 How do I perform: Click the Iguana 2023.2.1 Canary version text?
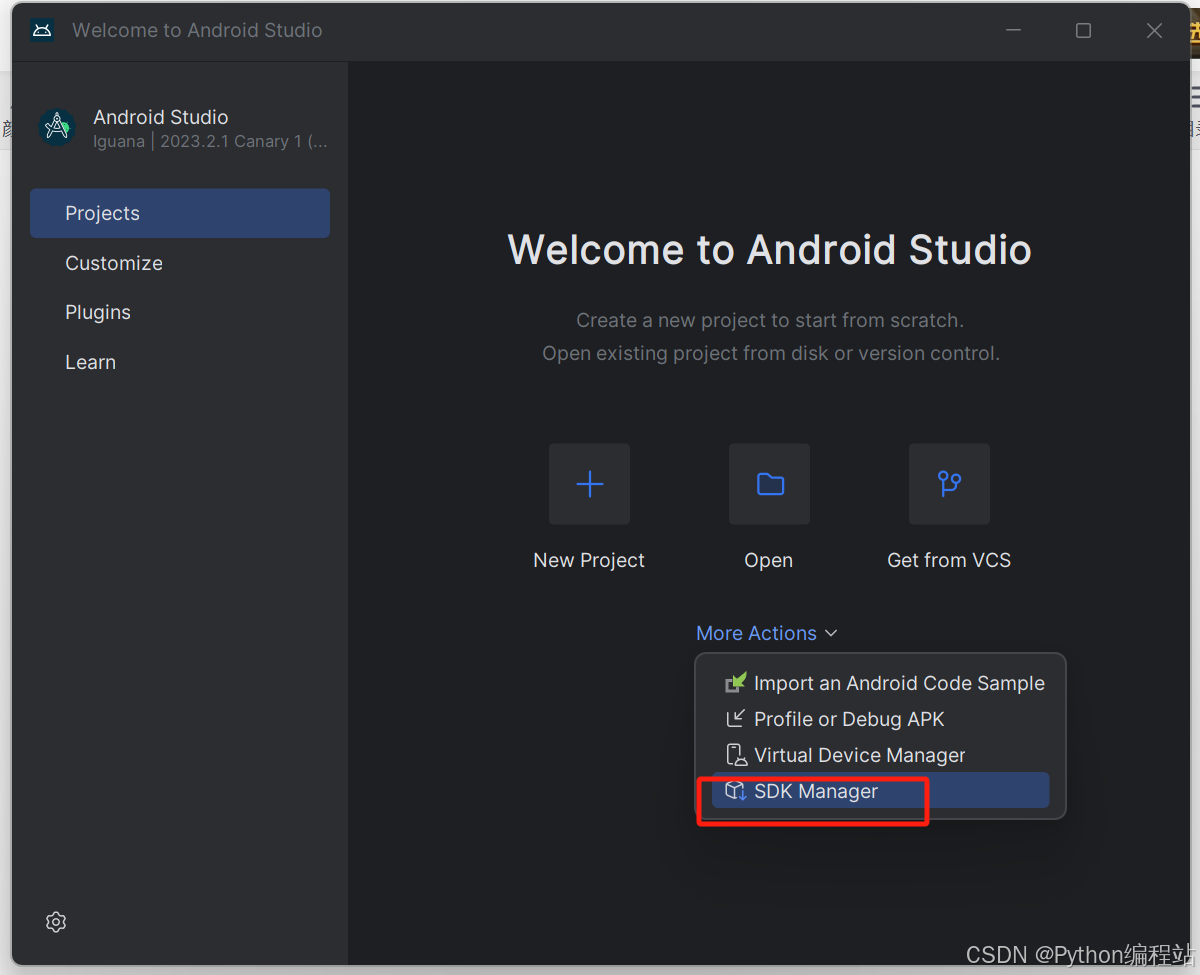coord(210,142)
